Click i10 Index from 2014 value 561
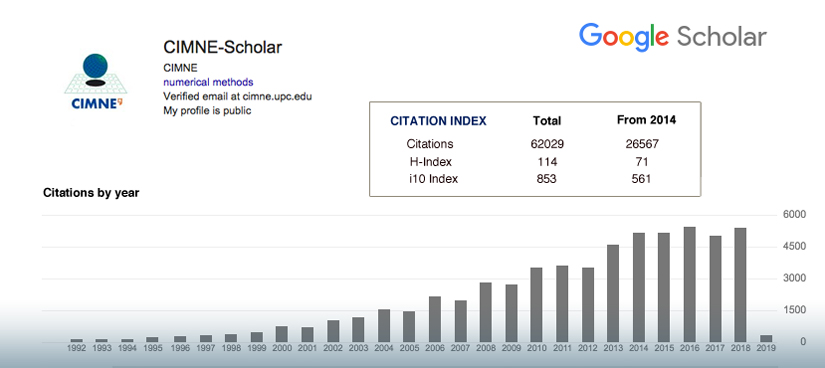This screenshot has height=368, width=825. 641,179
